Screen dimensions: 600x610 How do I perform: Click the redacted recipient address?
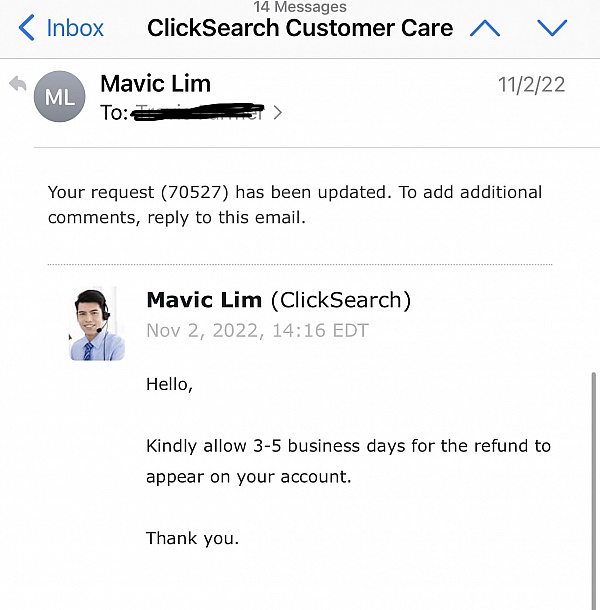point(198,113)
